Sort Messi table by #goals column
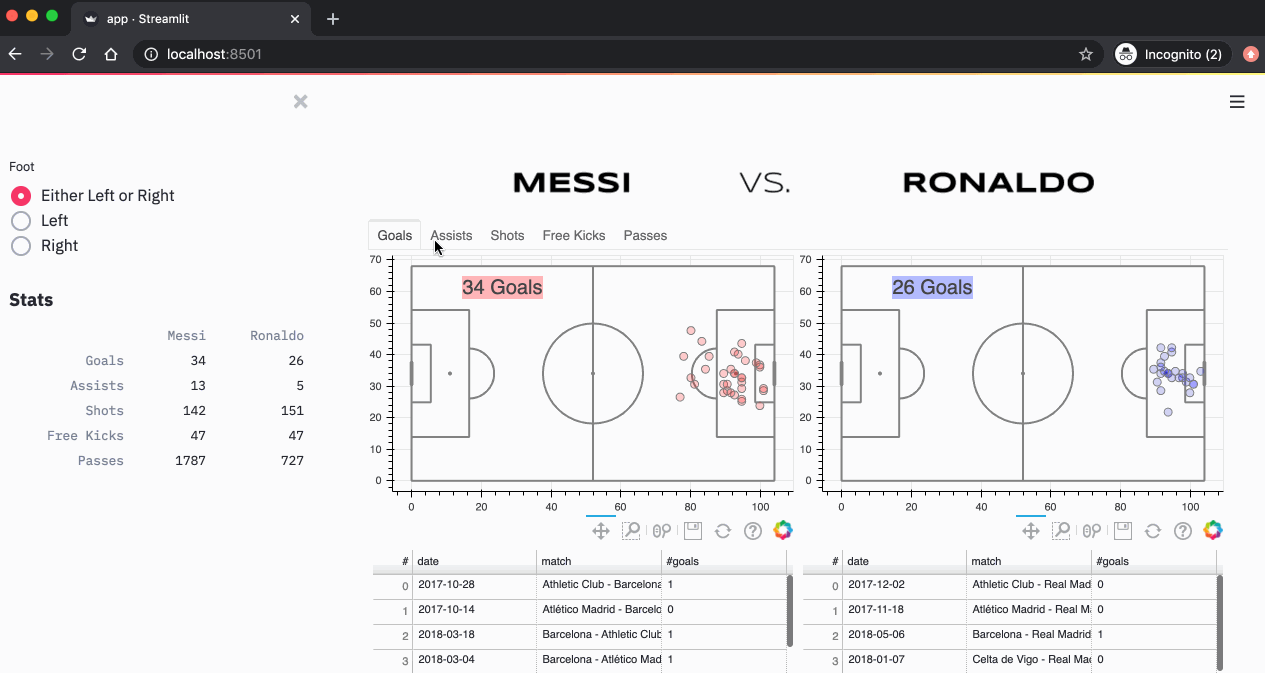This screenshot has width=1265, height=673. click(x=723, y=561)
